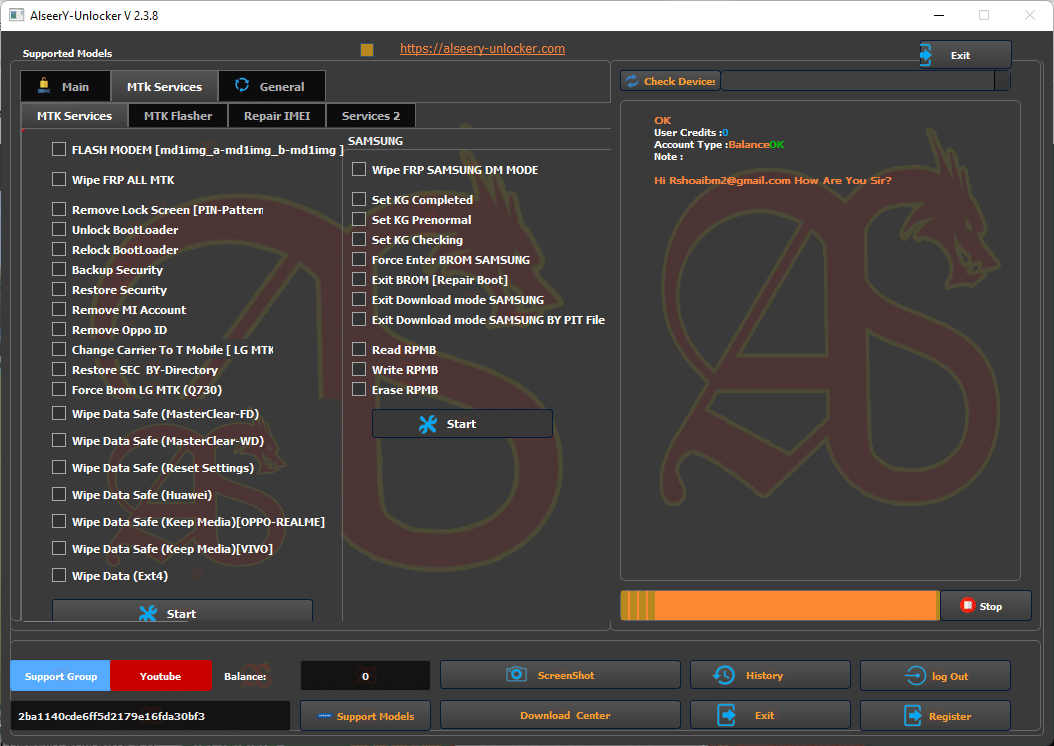
Task: Switch to the MTK Flasher tab
Action: coord(177,115)
